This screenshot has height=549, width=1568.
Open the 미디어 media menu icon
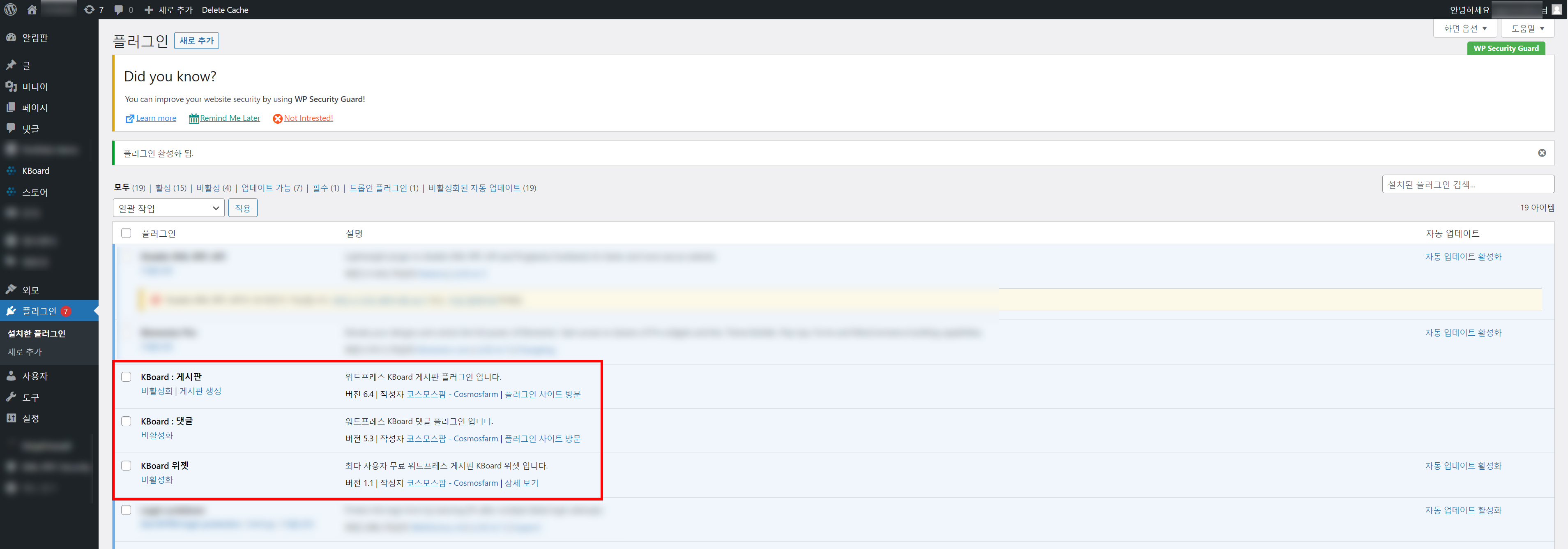[11, 86]
